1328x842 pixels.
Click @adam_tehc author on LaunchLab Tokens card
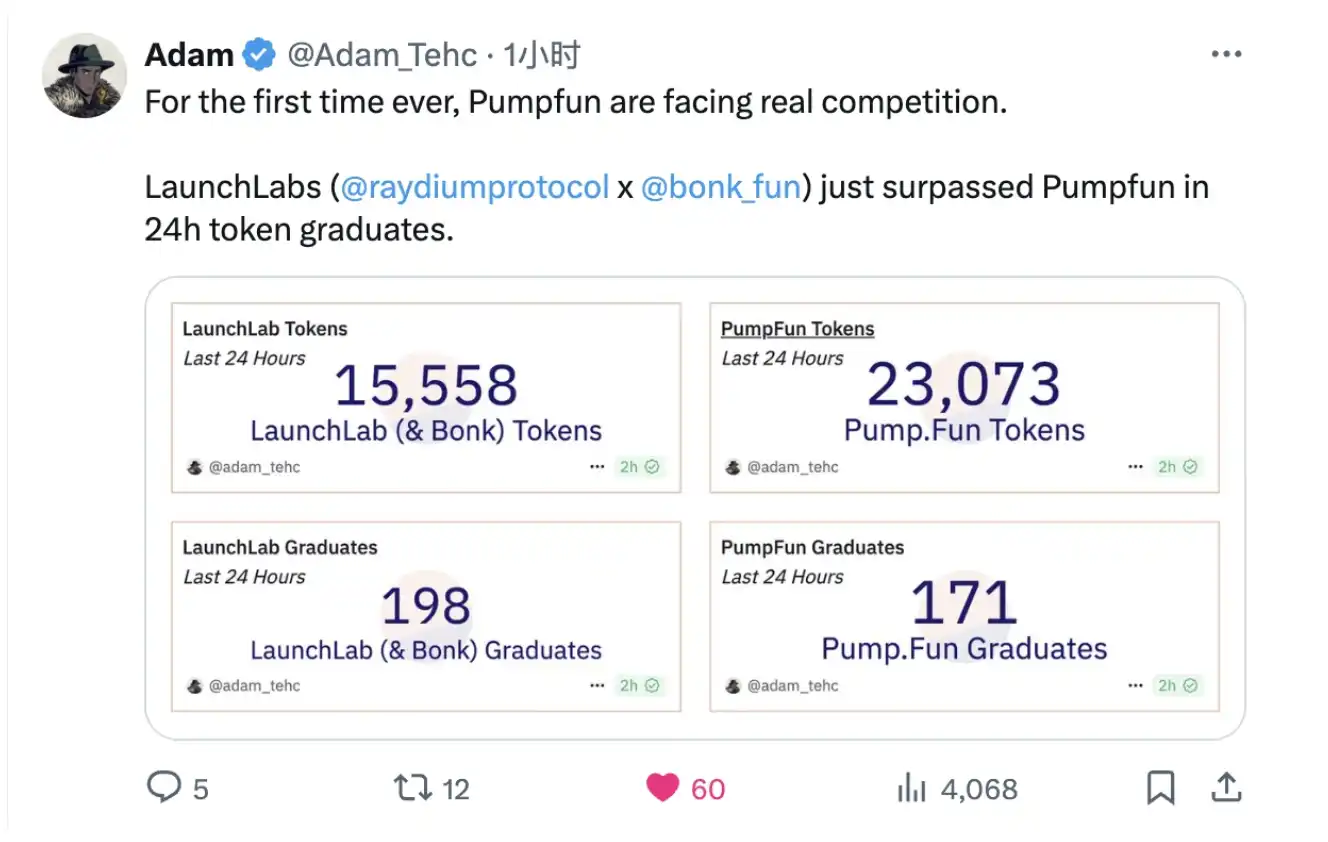pyautogui.click(x=254, y=467)
